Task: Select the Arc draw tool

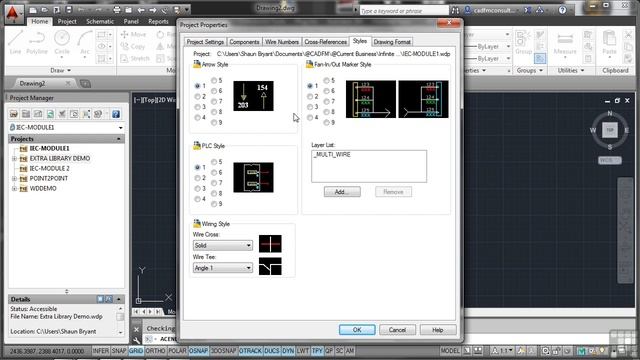Action: 85,42
